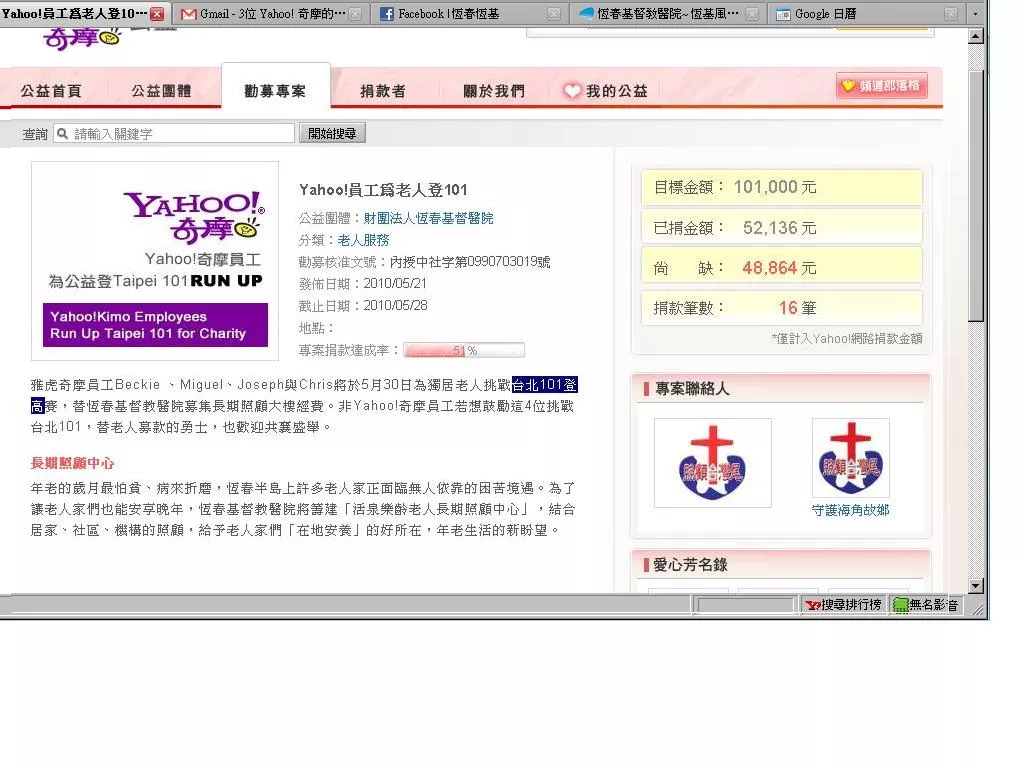
Task: Click the 愛心芳名錄 section header
Action: coord(781,565)
